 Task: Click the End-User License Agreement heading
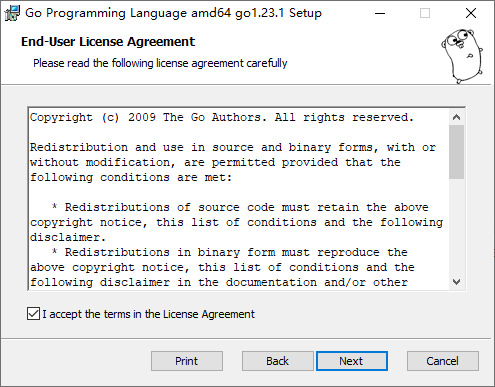[108, 42]
